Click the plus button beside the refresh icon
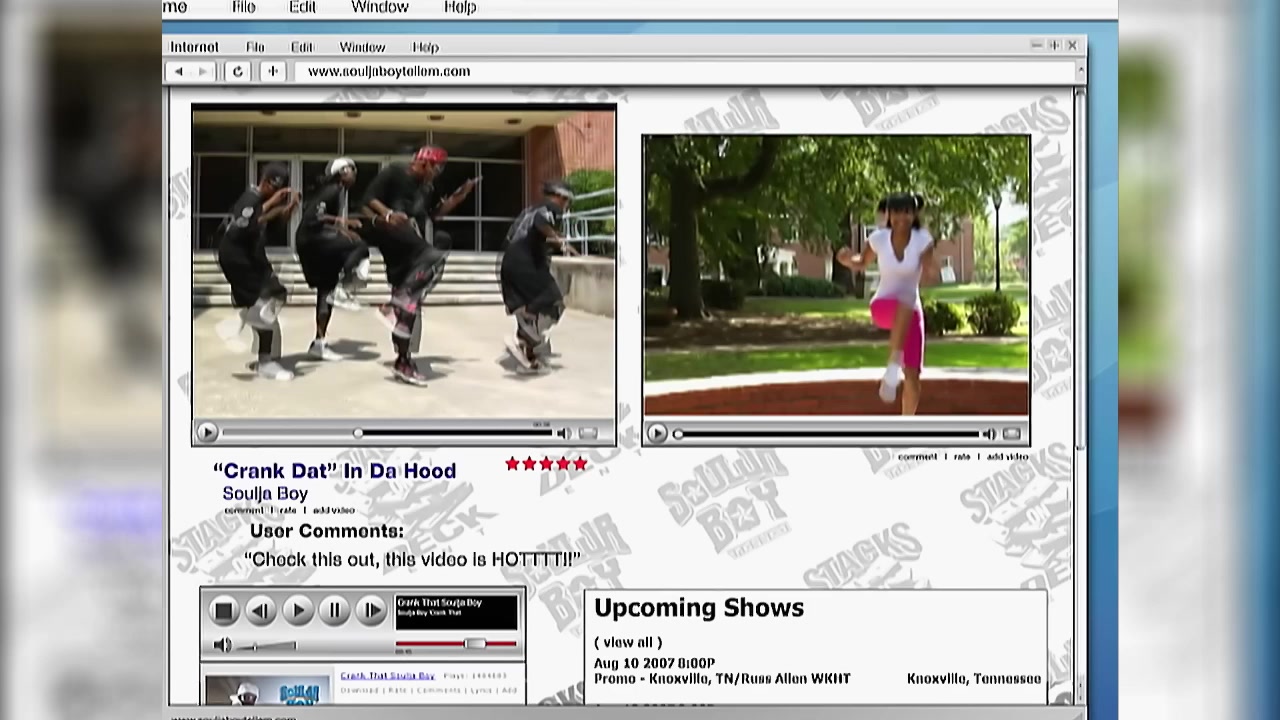This screenshot has height=720, width=1280. tap(272, 71)
